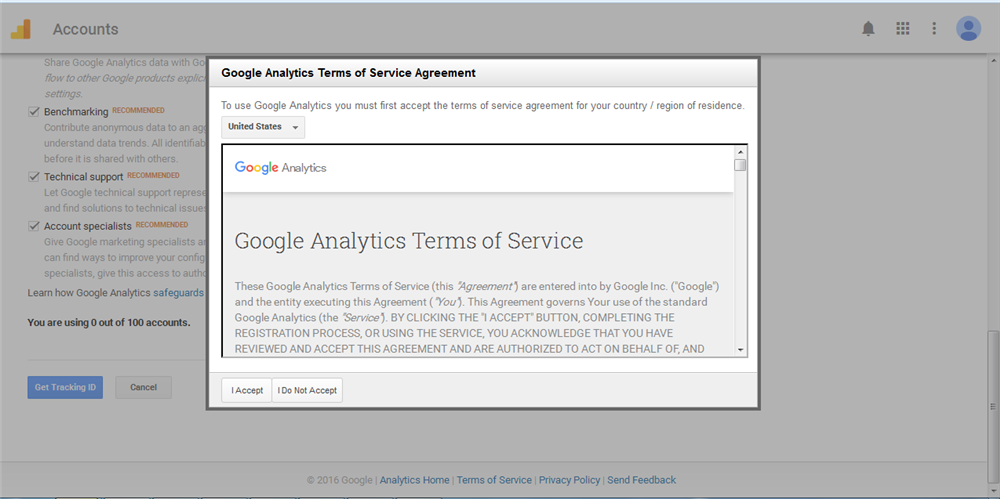
Task: Click the Google Analytics logo in the terms frame
Action: 281,168
